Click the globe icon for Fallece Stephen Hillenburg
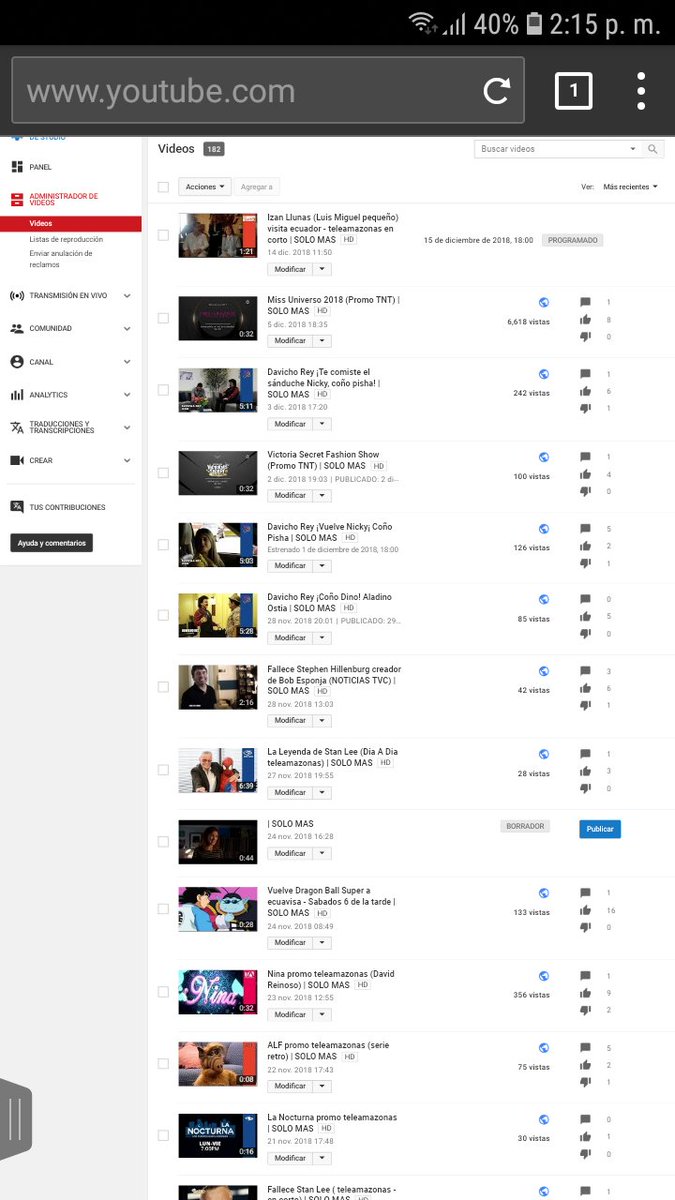The image size is (675, 1200). click(x=544, y=671)
